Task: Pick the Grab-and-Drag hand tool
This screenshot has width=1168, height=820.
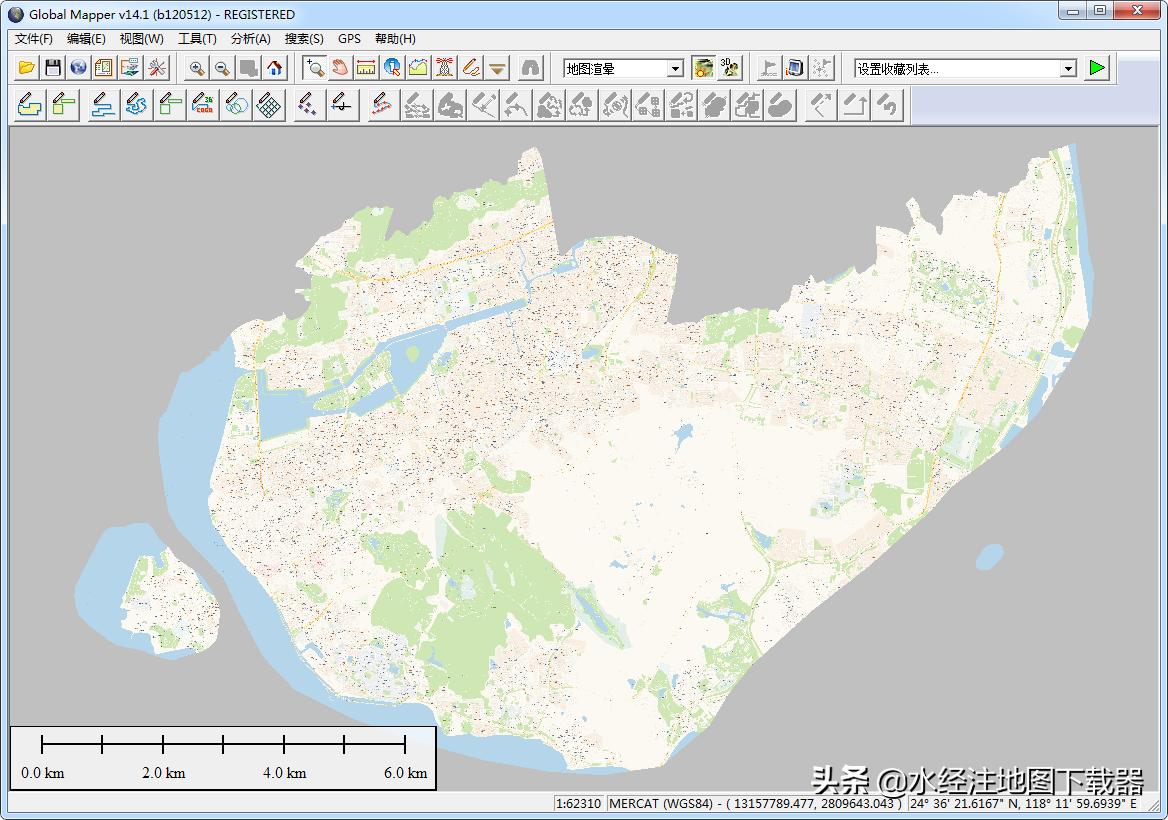Action: 340,68
